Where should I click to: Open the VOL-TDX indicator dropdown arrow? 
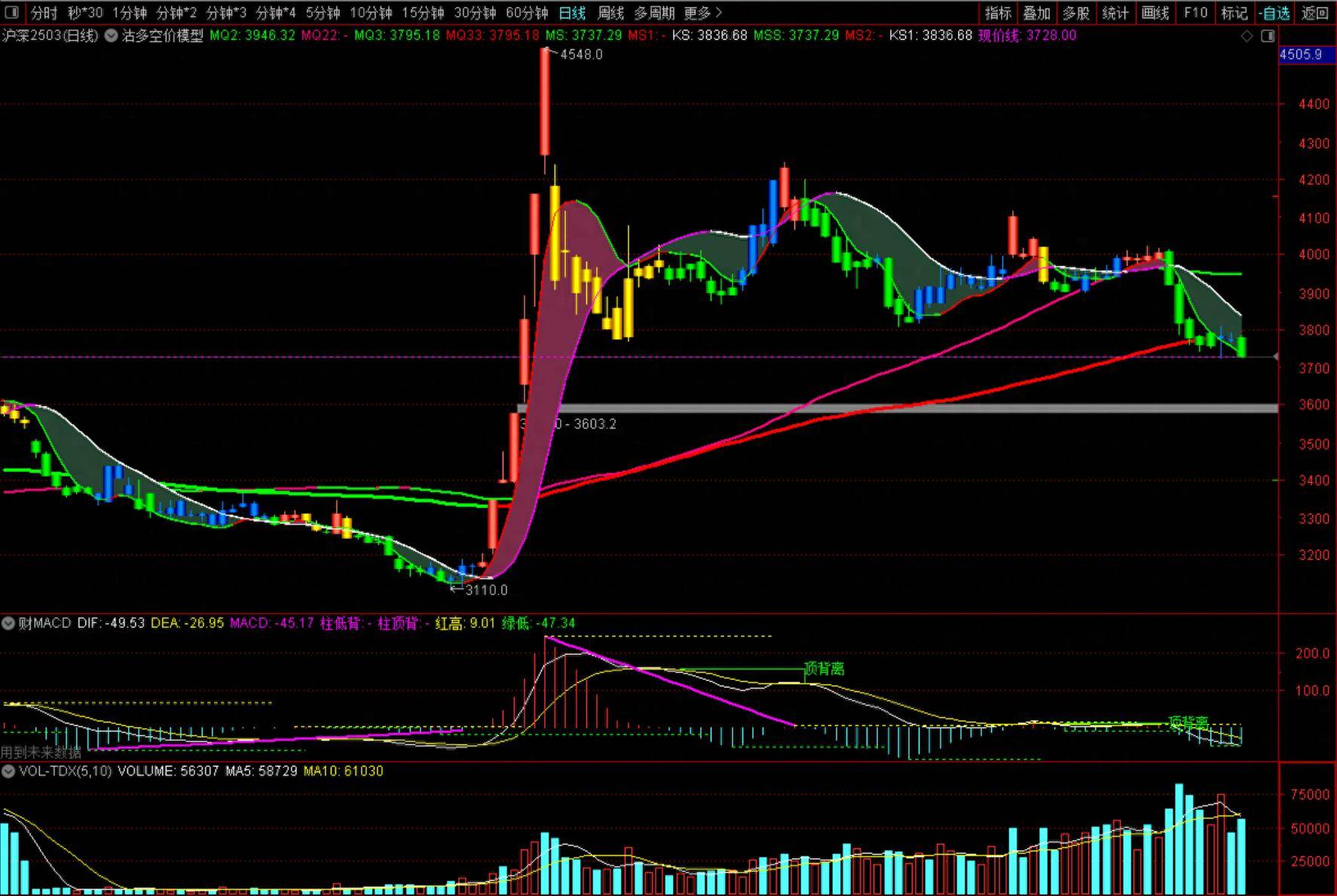pyautogui.click(x=8, y=771)
